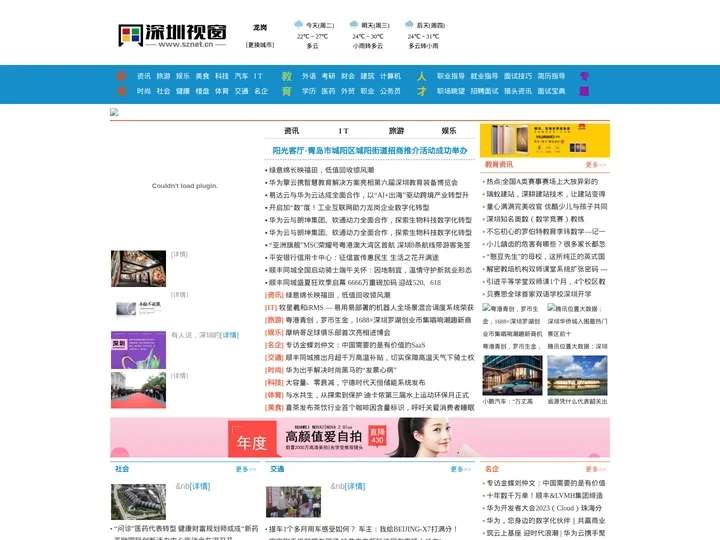Screen dimensions: 720x540
Task: Open article 华为开发者大会2023（Cloud）珠海分
Action: coord(544,508)
